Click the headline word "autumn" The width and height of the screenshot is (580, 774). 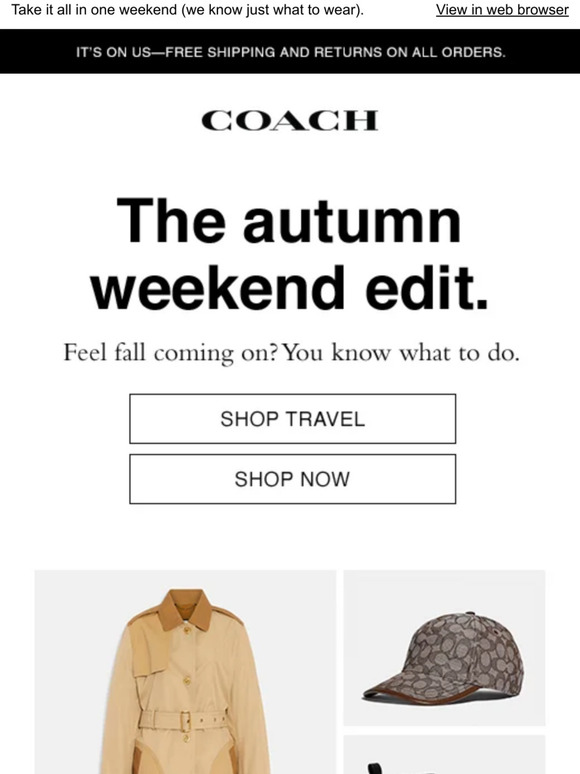click(352, 222)
